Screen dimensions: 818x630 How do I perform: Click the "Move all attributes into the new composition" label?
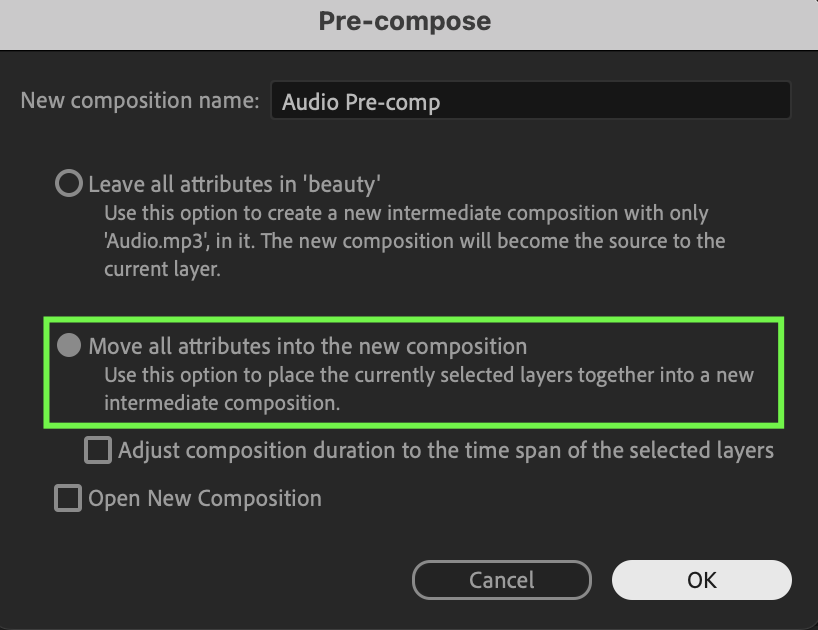[307, 346]
